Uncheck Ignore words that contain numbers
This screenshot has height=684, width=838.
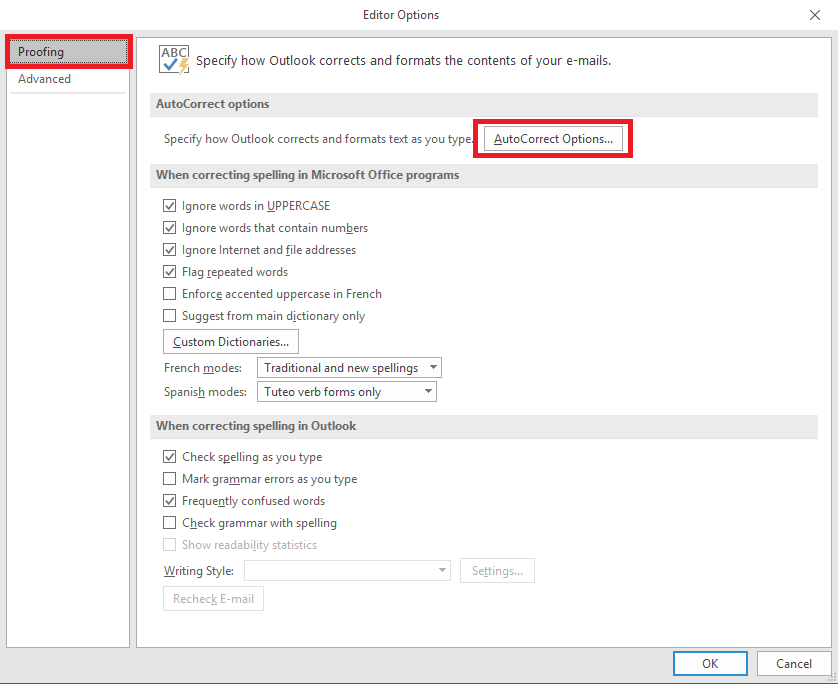[x=170, y=227]
